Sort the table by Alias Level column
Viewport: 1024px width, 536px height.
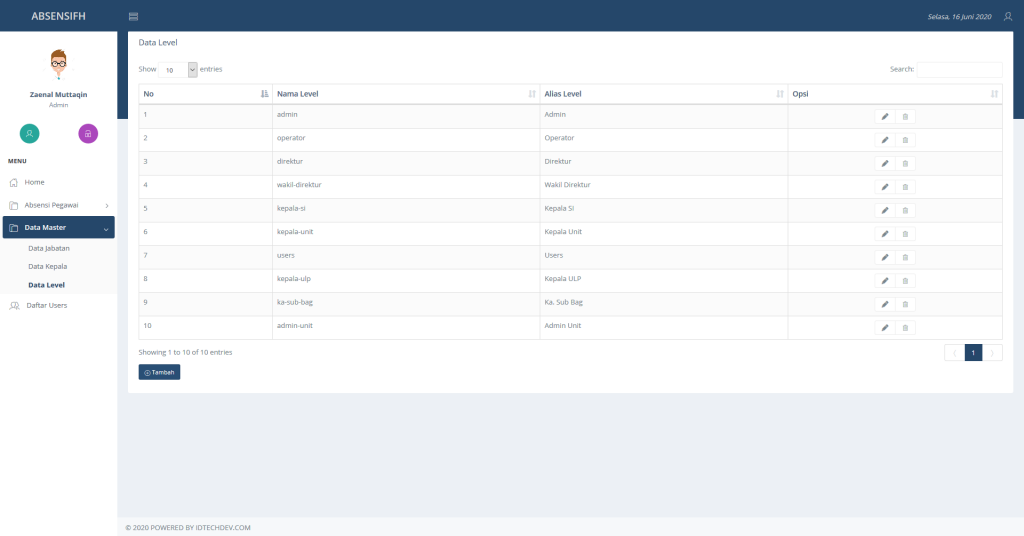pos(664,94)
